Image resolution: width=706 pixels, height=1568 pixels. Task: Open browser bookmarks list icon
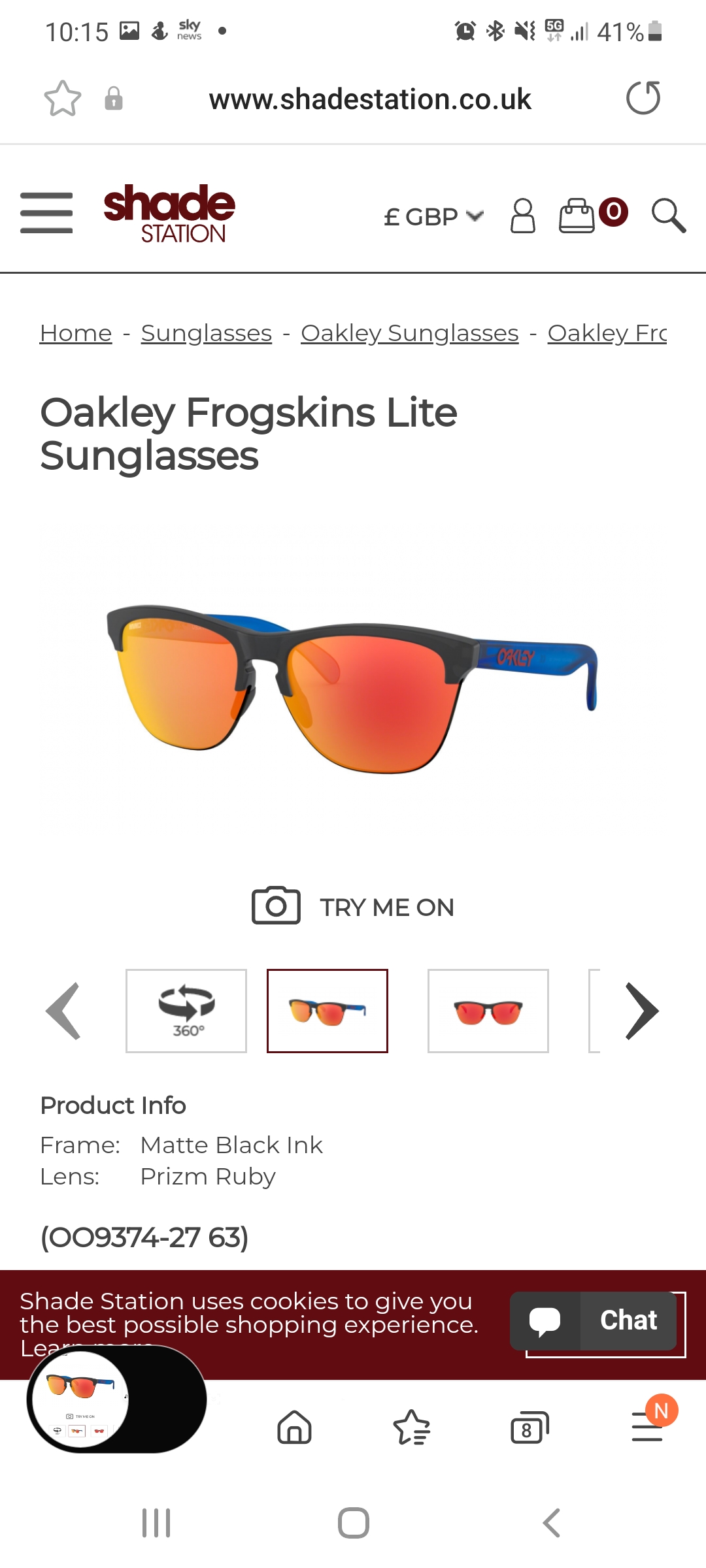click(x=412, y=1427)
